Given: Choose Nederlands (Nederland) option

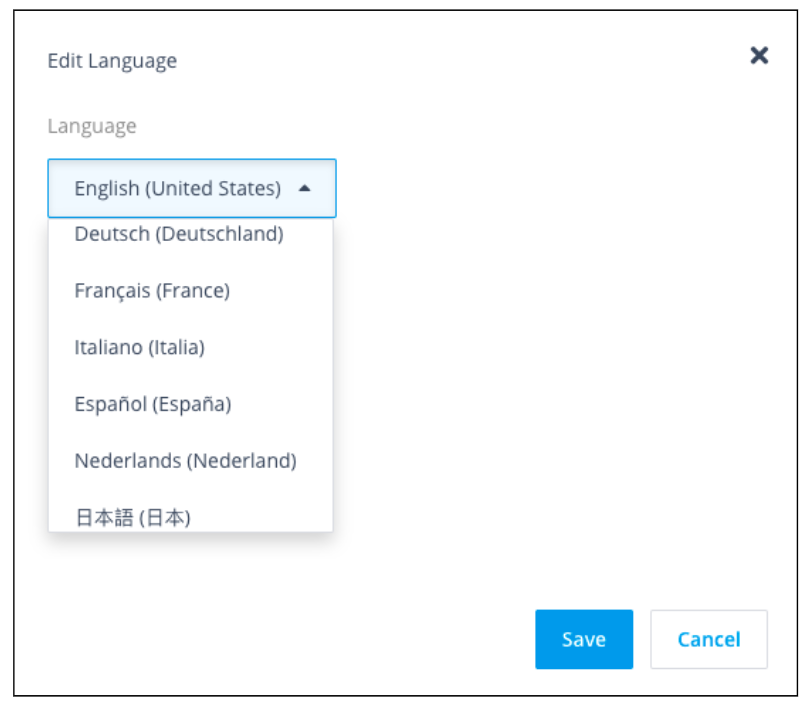Looking at the screenshot, I should [185, 461].
